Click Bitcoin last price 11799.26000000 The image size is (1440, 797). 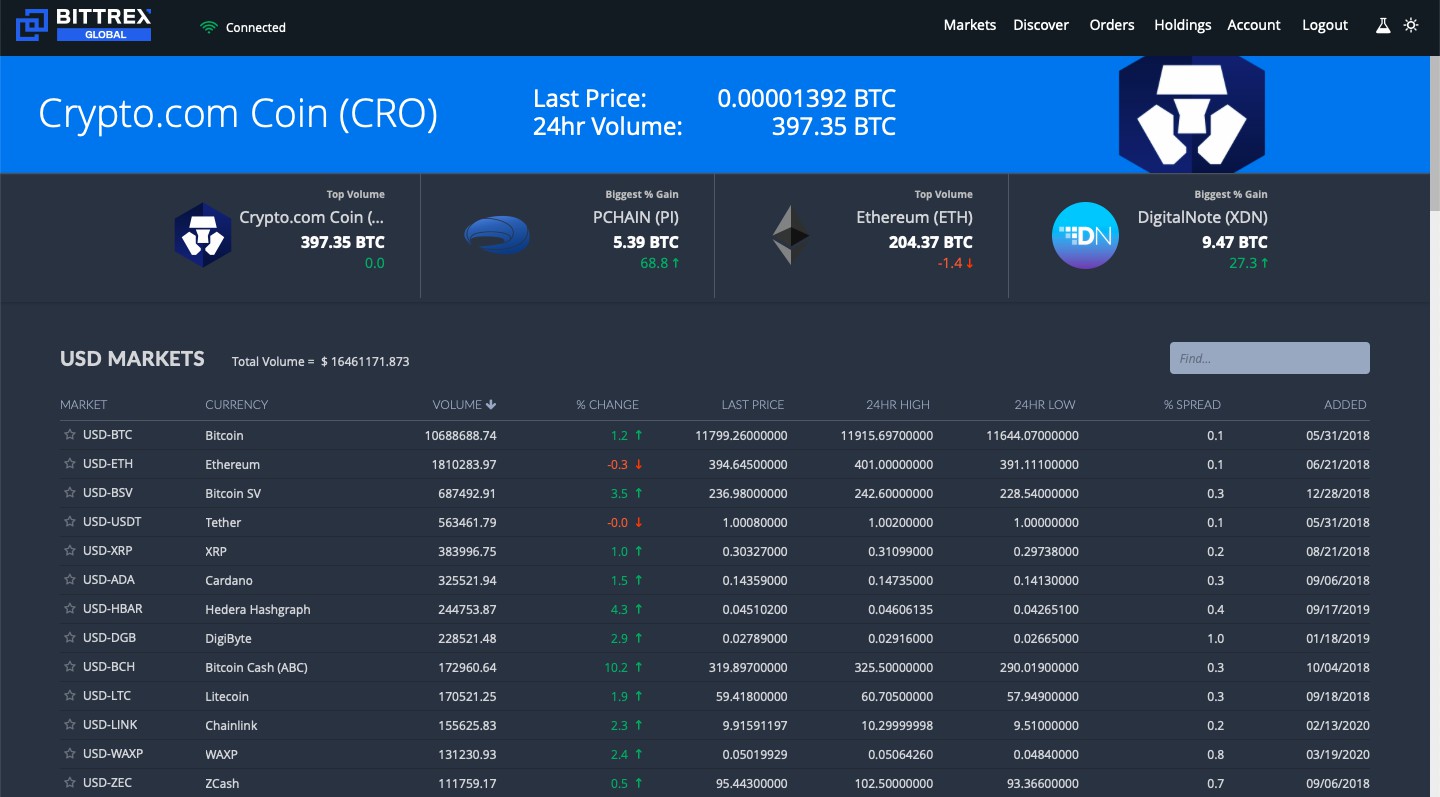[x=741, y=435]
